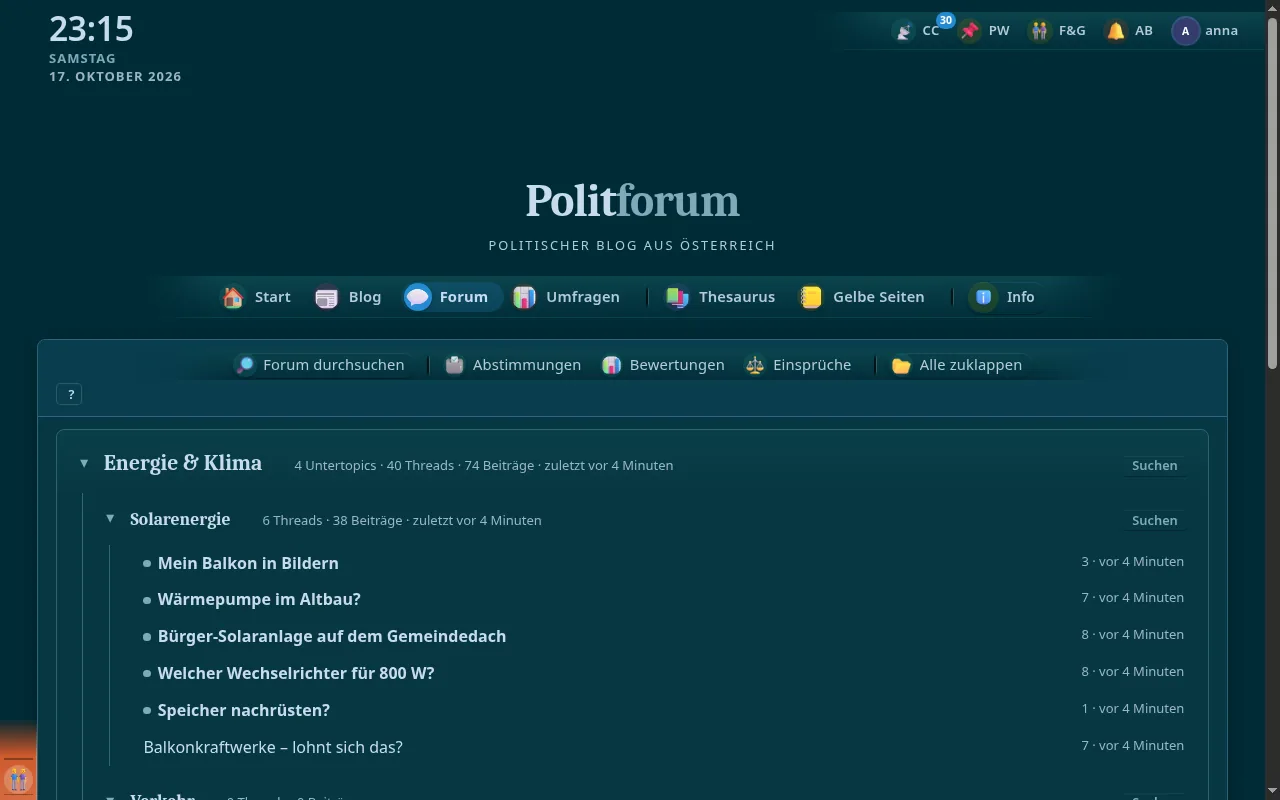Click the people icon in the orange side strip
This screenshot has width=1280, height=800.
coord(18,778)
